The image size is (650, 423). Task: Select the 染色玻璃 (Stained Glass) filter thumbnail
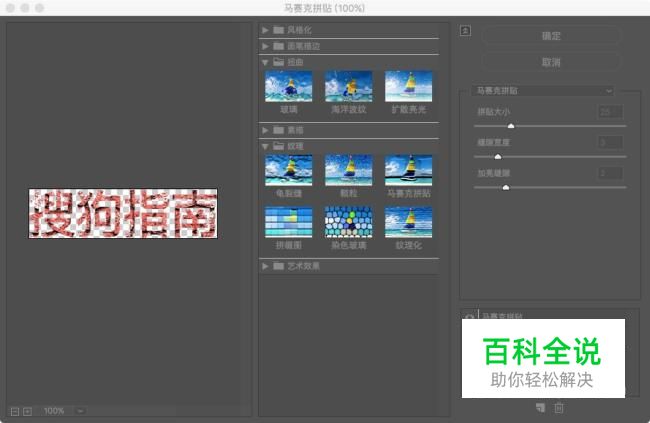(349, 222)
